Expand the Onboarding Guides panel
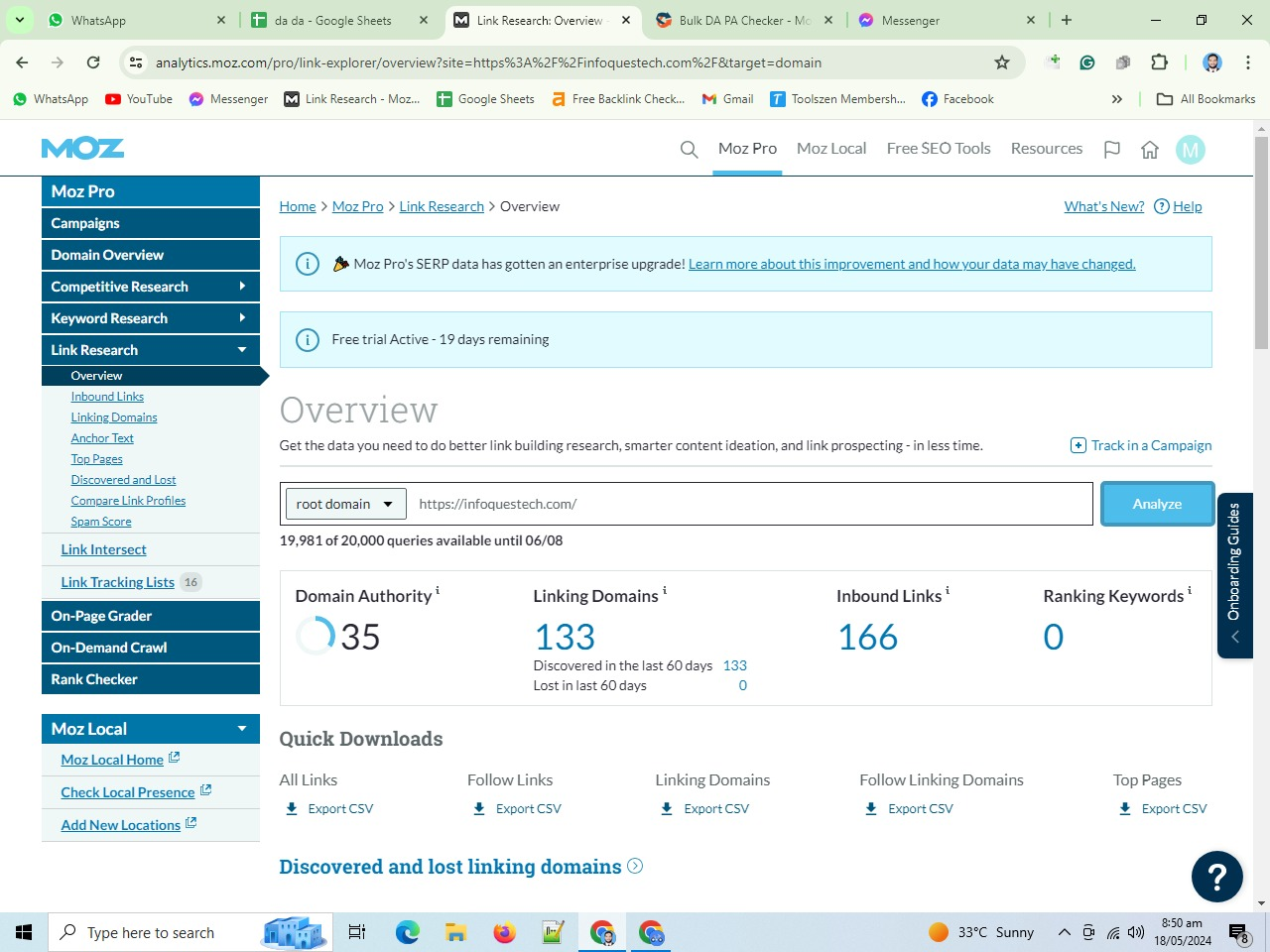The height and width of the screenshot is (952, 1270). (1235, 575)
